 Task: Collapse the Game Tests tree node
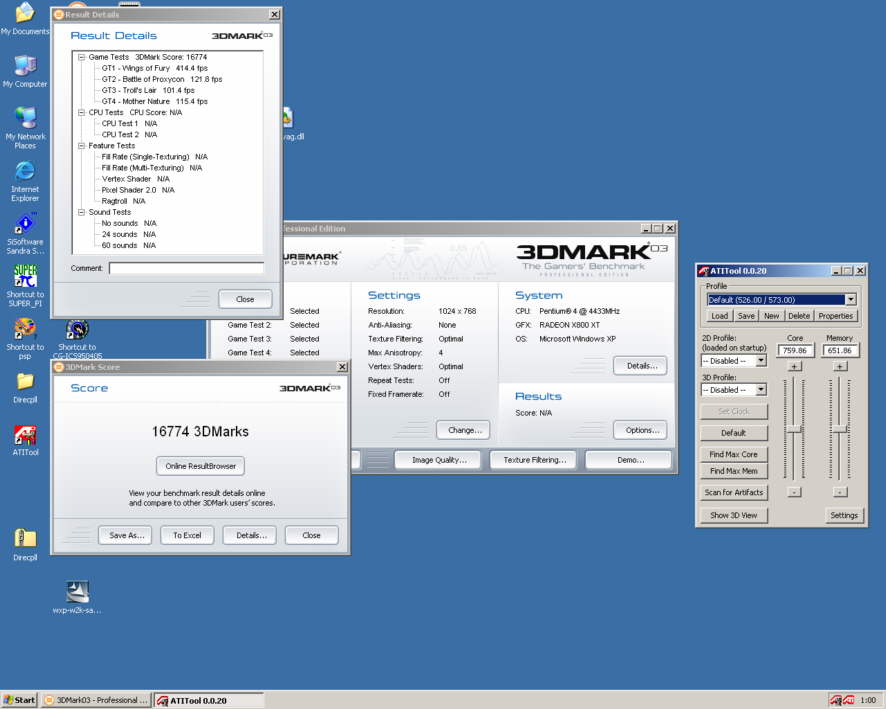pyautogui.click(x=81, y=57)
